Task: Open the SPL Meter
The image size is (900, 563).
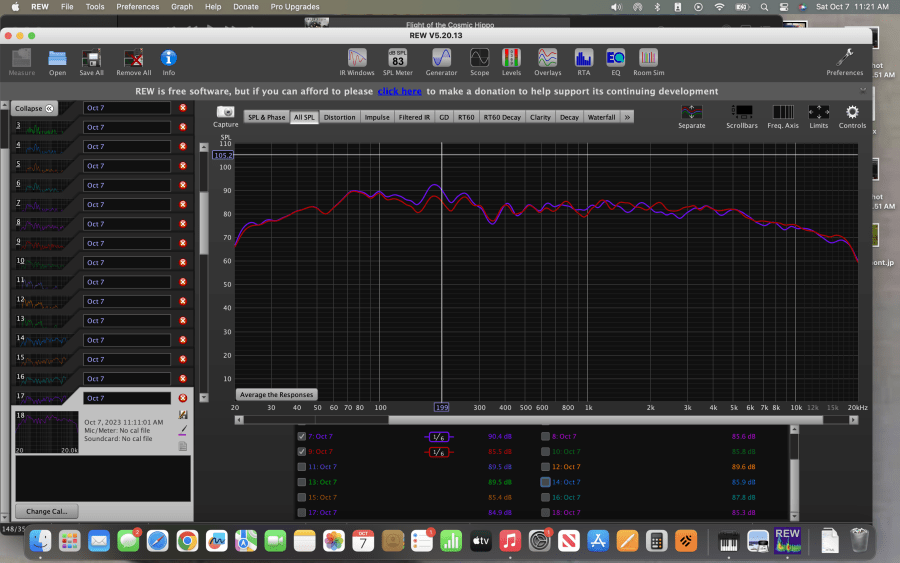Action: coord(398,62)
